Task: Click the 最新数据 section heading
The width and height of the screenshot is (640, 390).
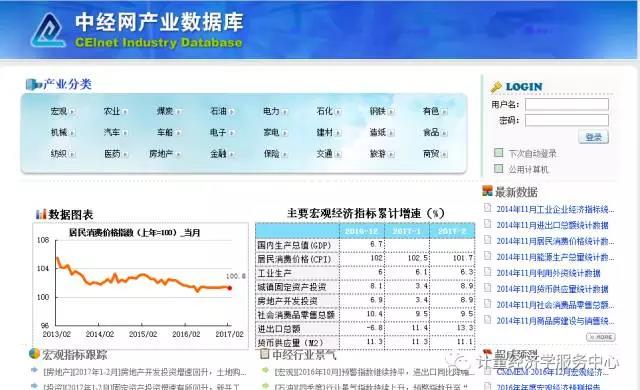Action: click(516, 192)
